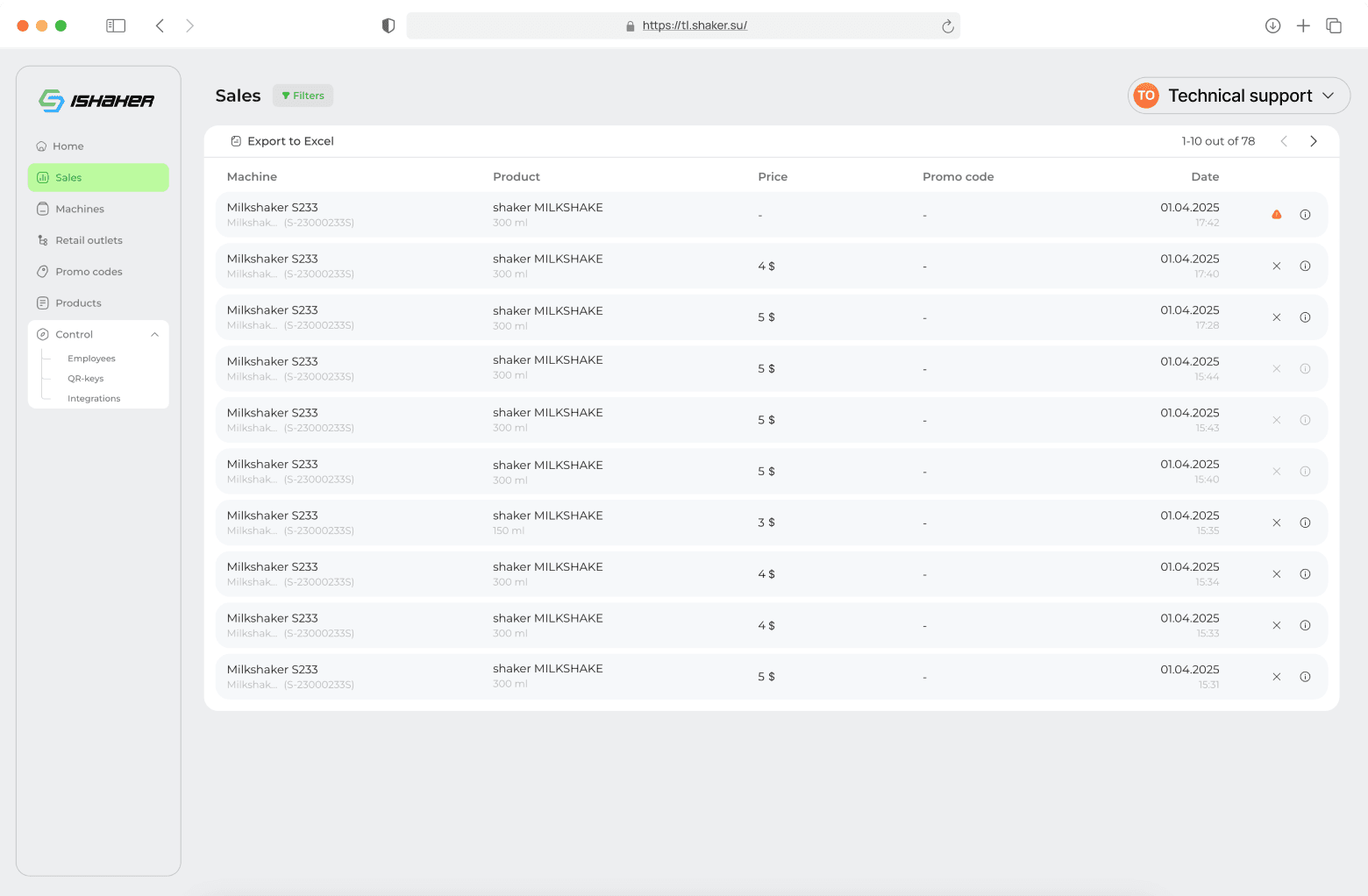Click the orange warning icon at 17:42 sale
This screenshot has height=896, width=1368.
[x=1277, y=215]
